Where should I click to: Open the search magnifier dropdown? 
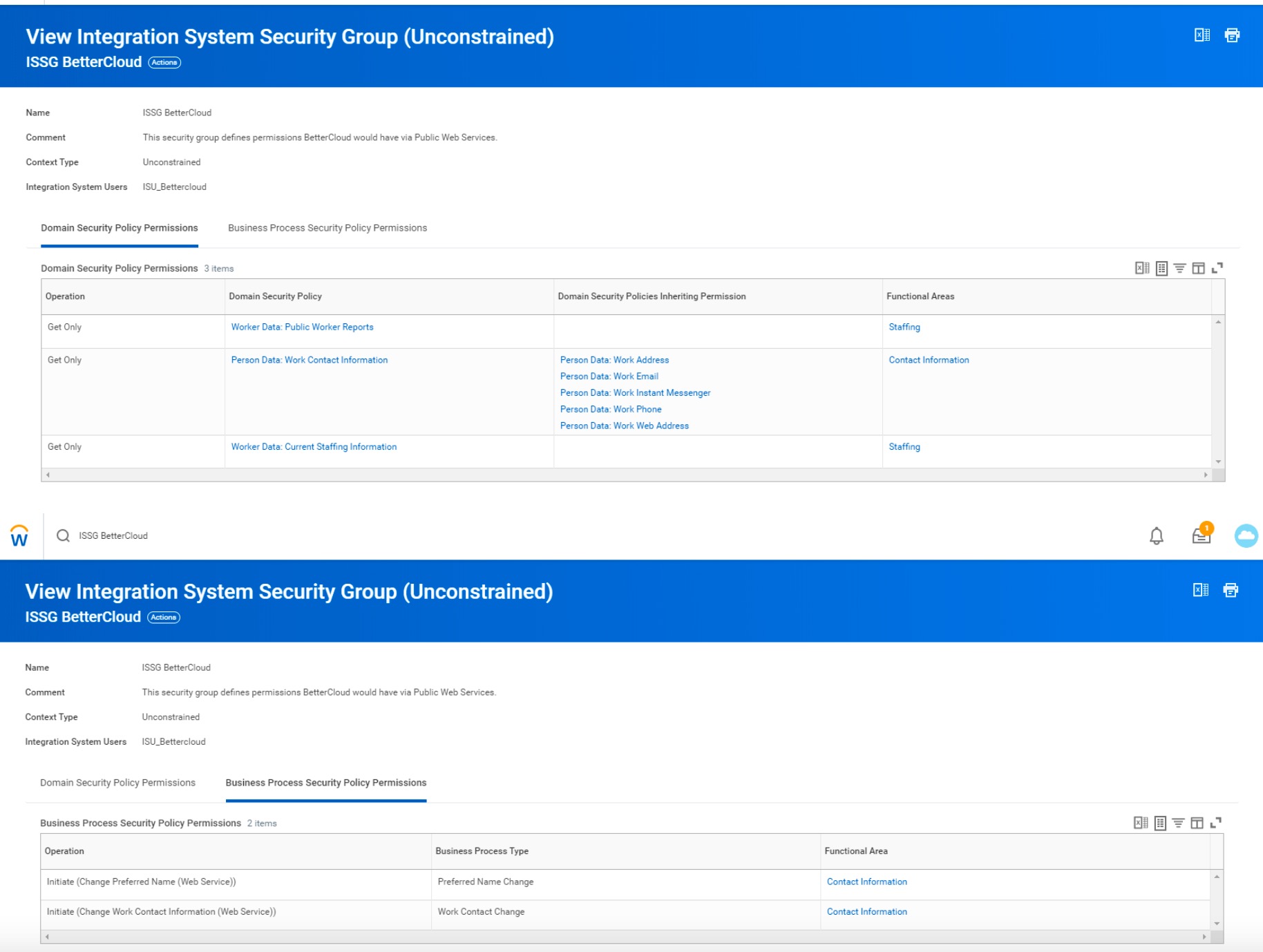pyautogui.click(x=64, y=535)
